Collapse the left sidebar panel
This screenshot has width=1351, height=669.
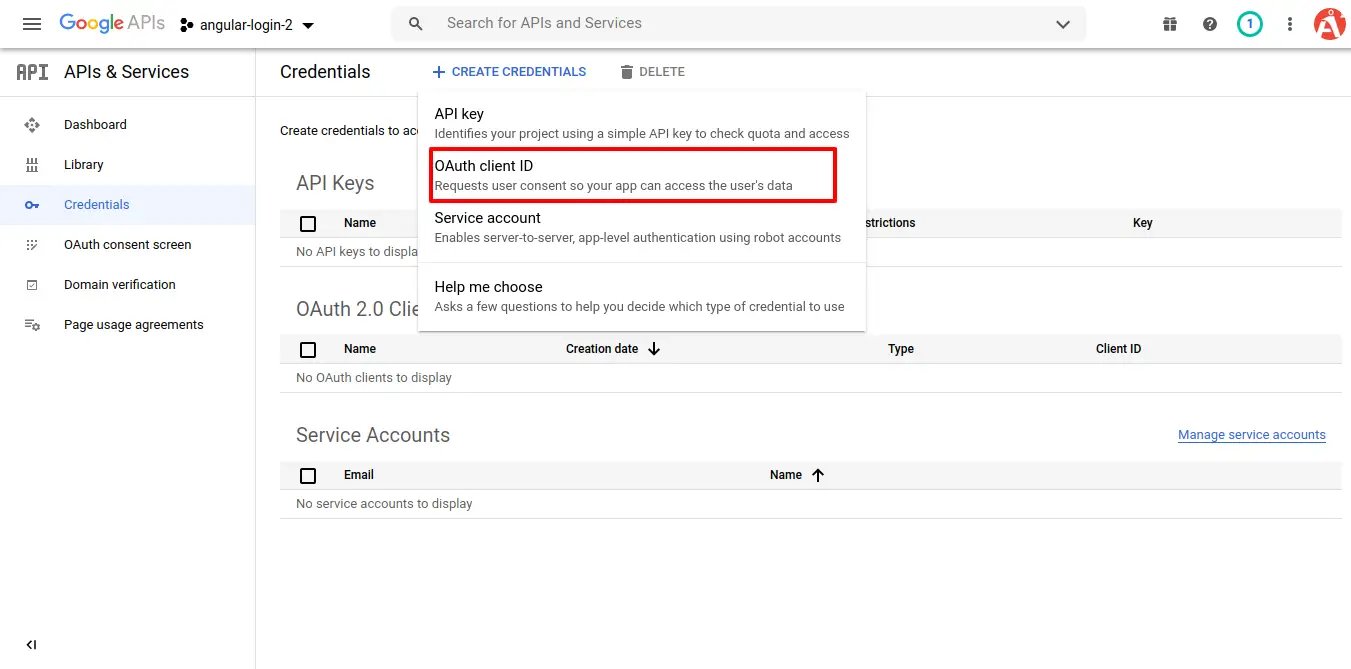click(31, 645)
